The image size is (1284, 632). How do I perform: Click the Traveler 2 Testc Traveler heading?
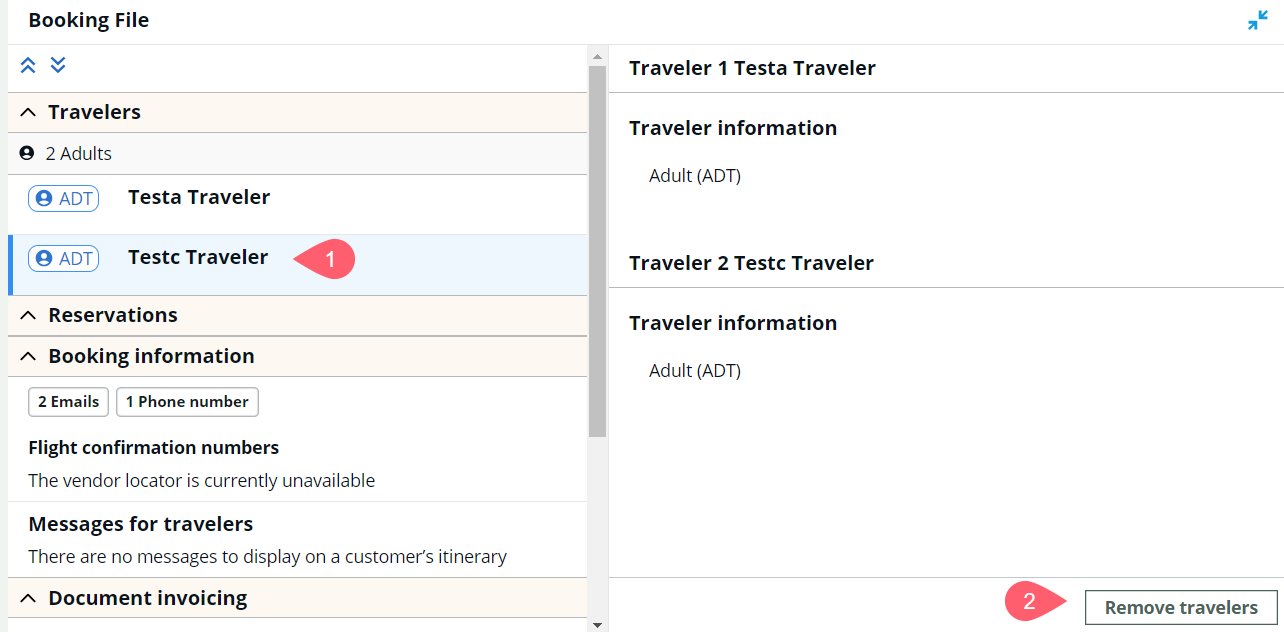(751, 263)
